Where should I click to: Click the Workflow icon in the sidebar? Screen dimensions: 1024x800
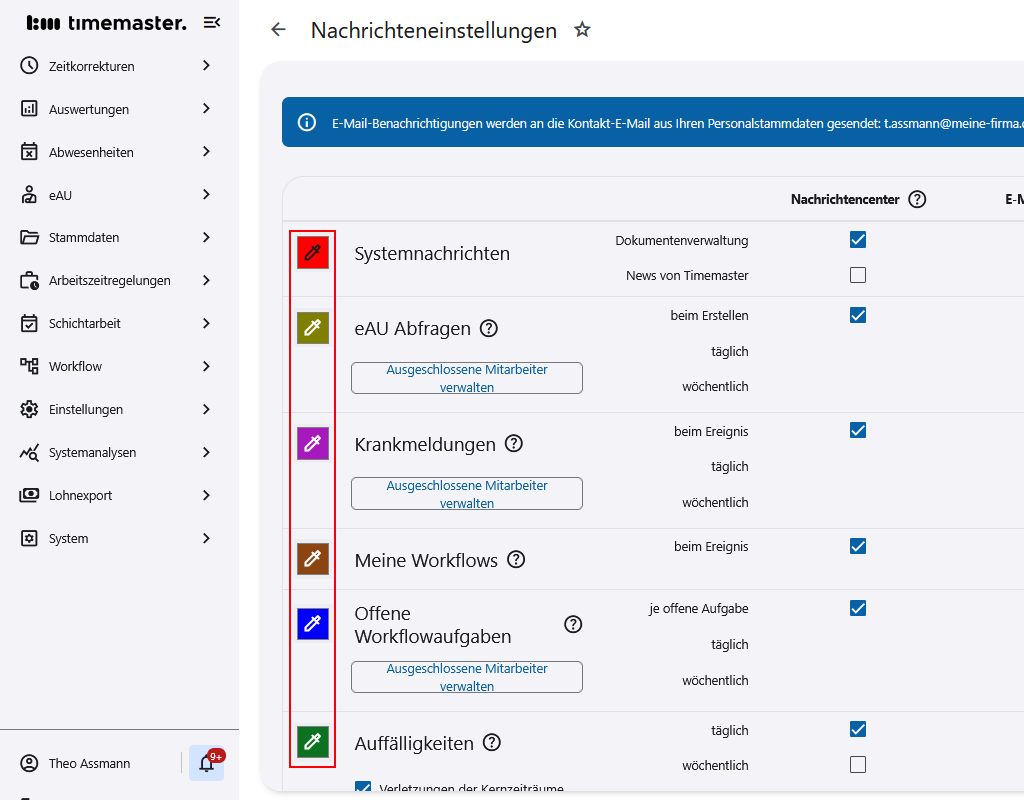point(27,366)
